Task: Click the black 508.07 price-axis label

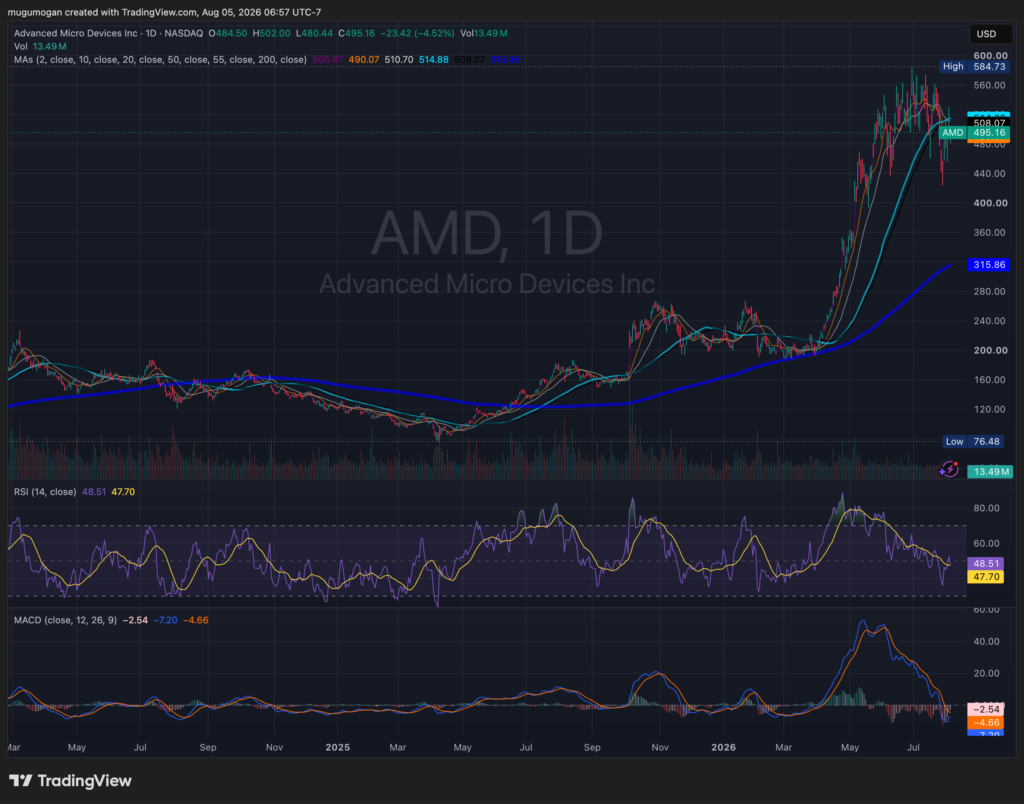Action: click(989, 123)
